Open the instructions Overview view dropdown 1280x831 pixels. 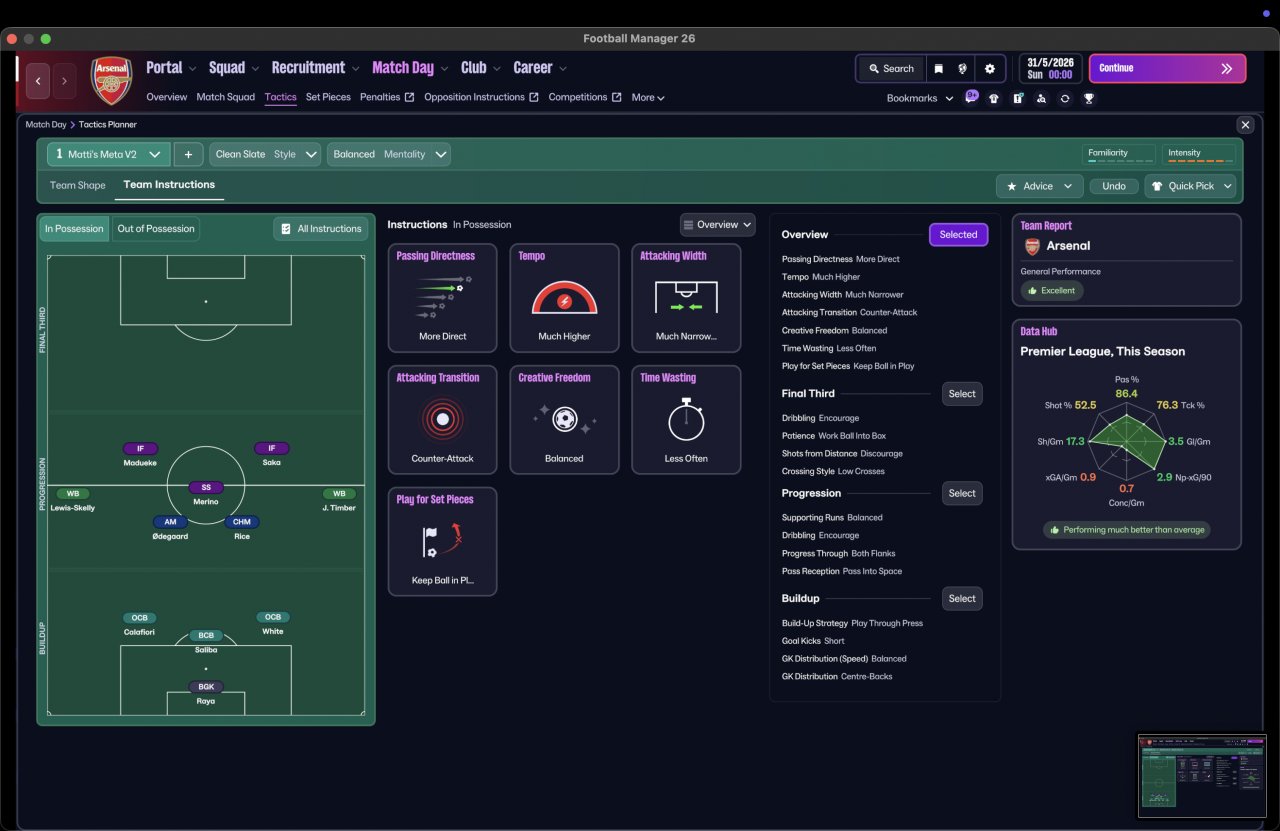click(718, 225)
